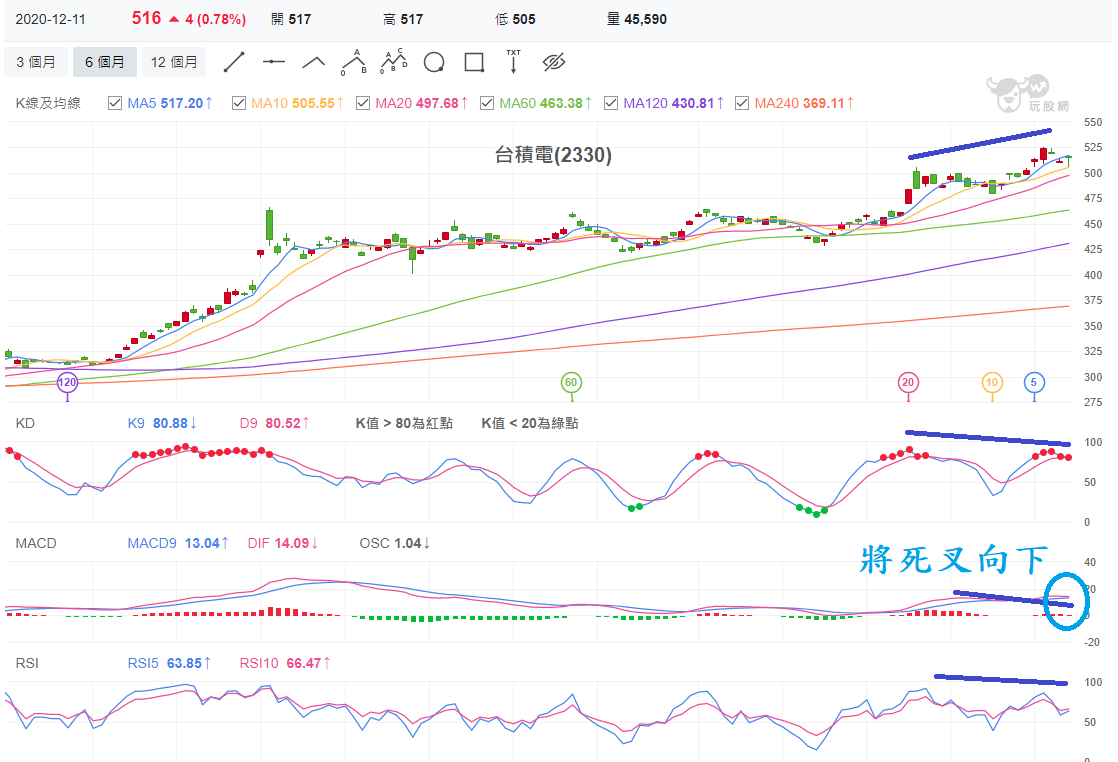The width and height of the screenshot is (1118, 762).
Task: Click the orange 10 marker on the timeline
Action: point(992,383)
